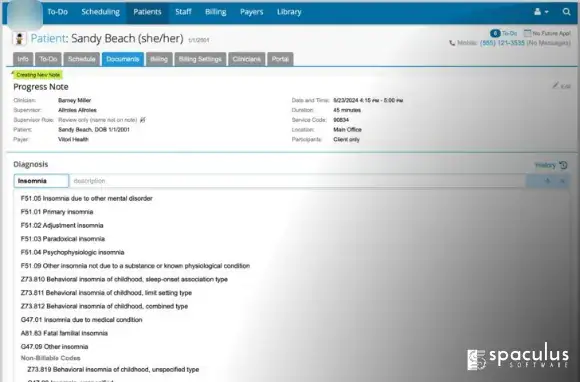
Task: Select Z73.812 combined type
Action: [x=104, y=306]
